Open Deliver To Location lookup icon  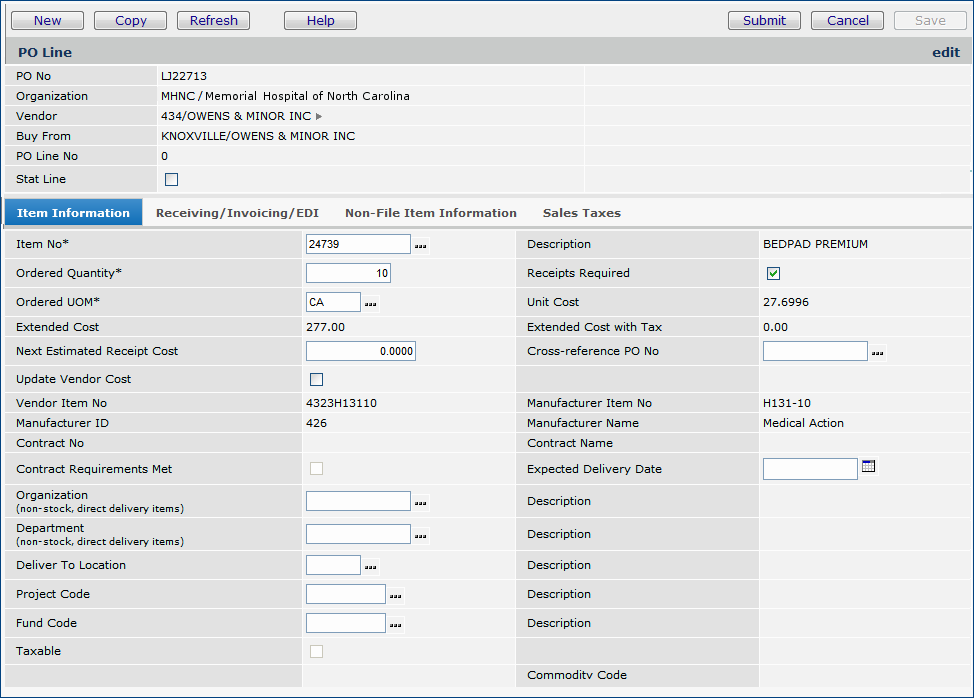point(371,566)
